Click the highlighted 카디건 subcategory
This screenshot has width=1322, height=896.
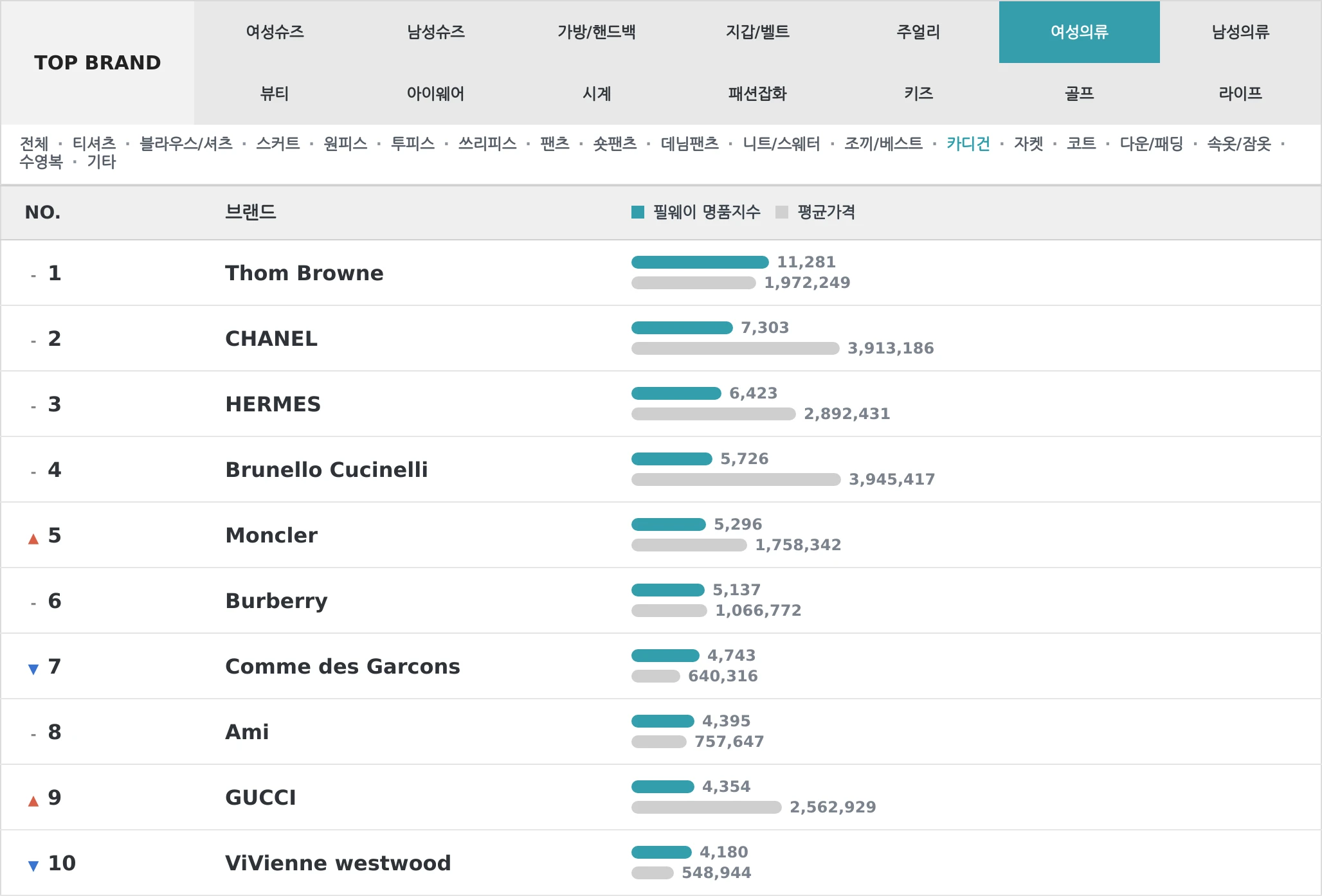[x=968, y=143]
